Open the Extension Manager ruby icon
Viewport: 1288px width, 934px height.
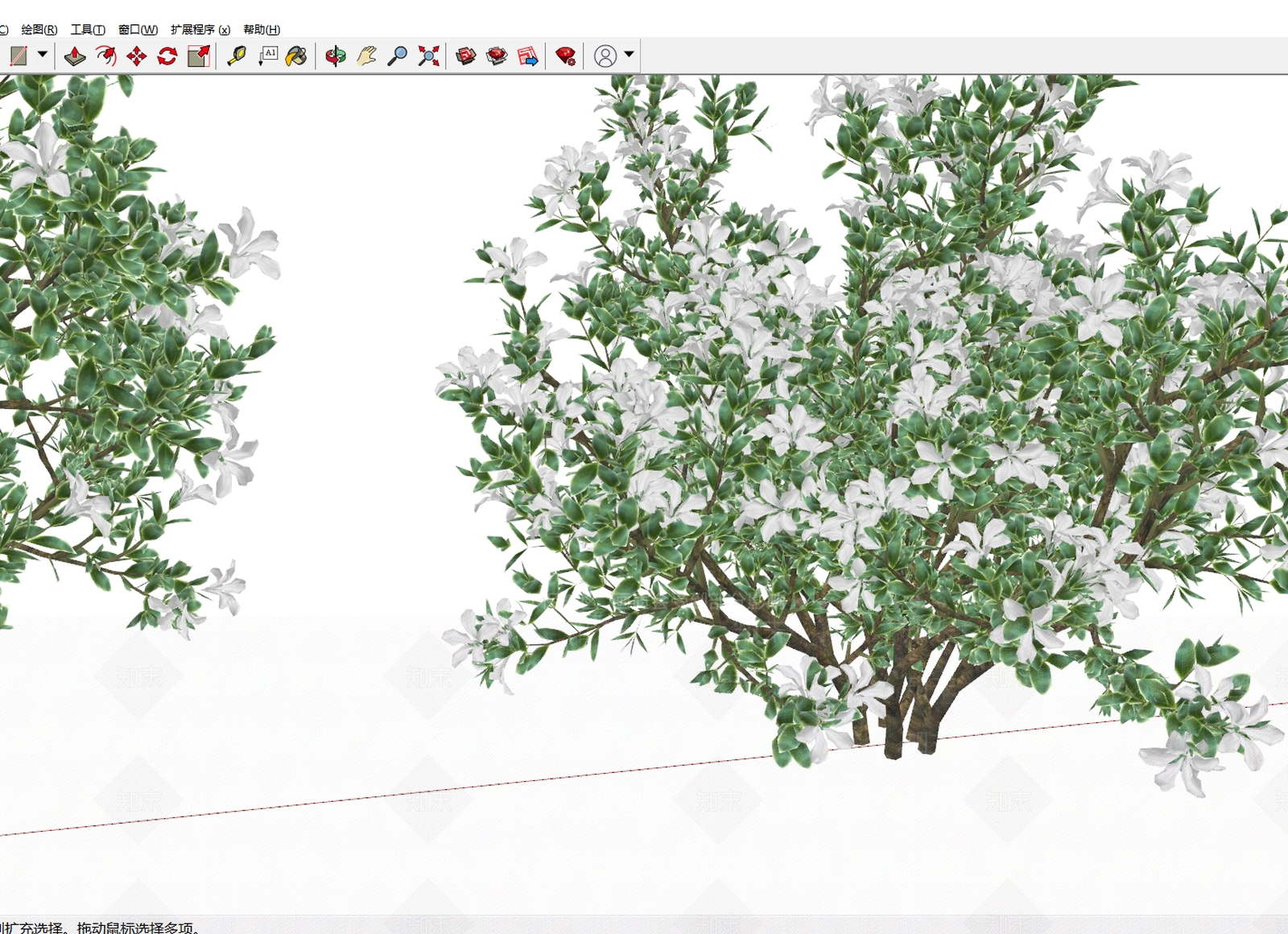(566, 56)
